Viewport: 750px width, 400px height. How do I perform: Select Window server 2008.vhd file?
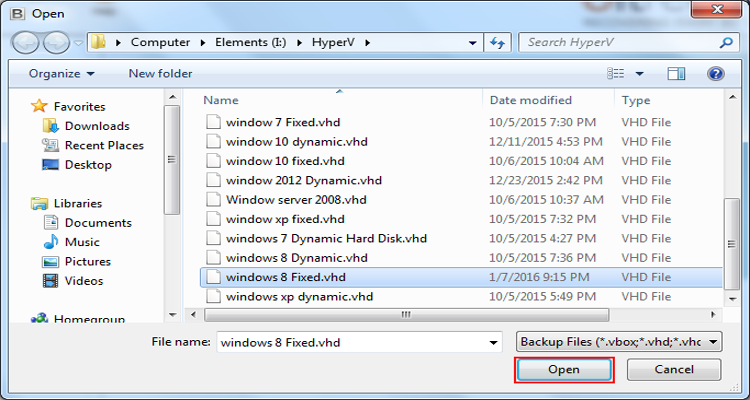coord(296,200)
